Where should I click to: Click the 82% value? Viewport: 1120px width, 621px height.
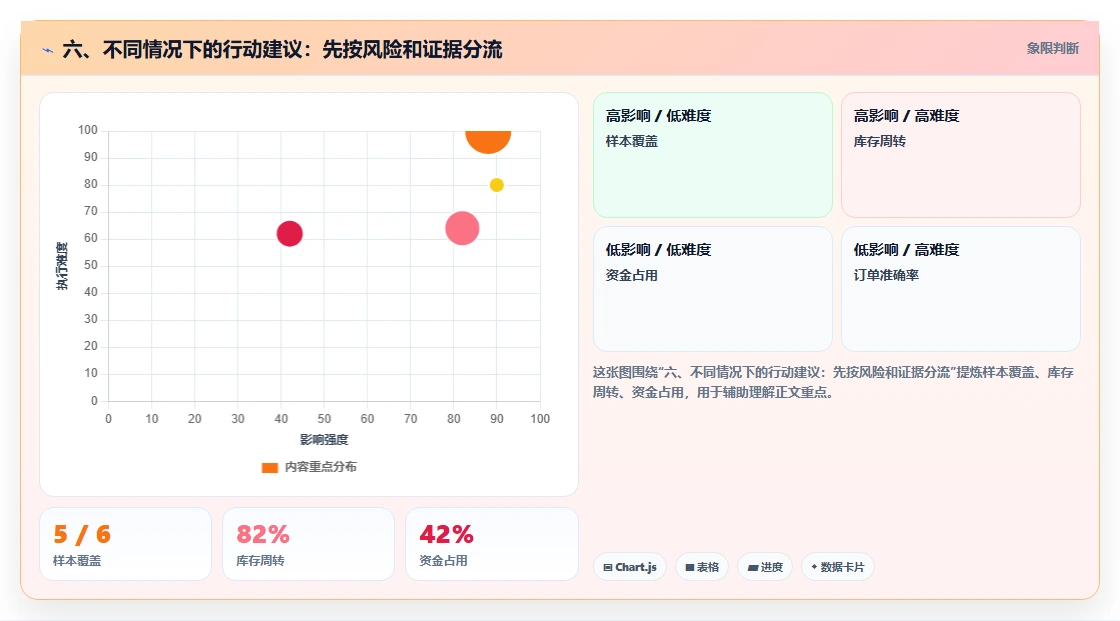tap(263, 535)
